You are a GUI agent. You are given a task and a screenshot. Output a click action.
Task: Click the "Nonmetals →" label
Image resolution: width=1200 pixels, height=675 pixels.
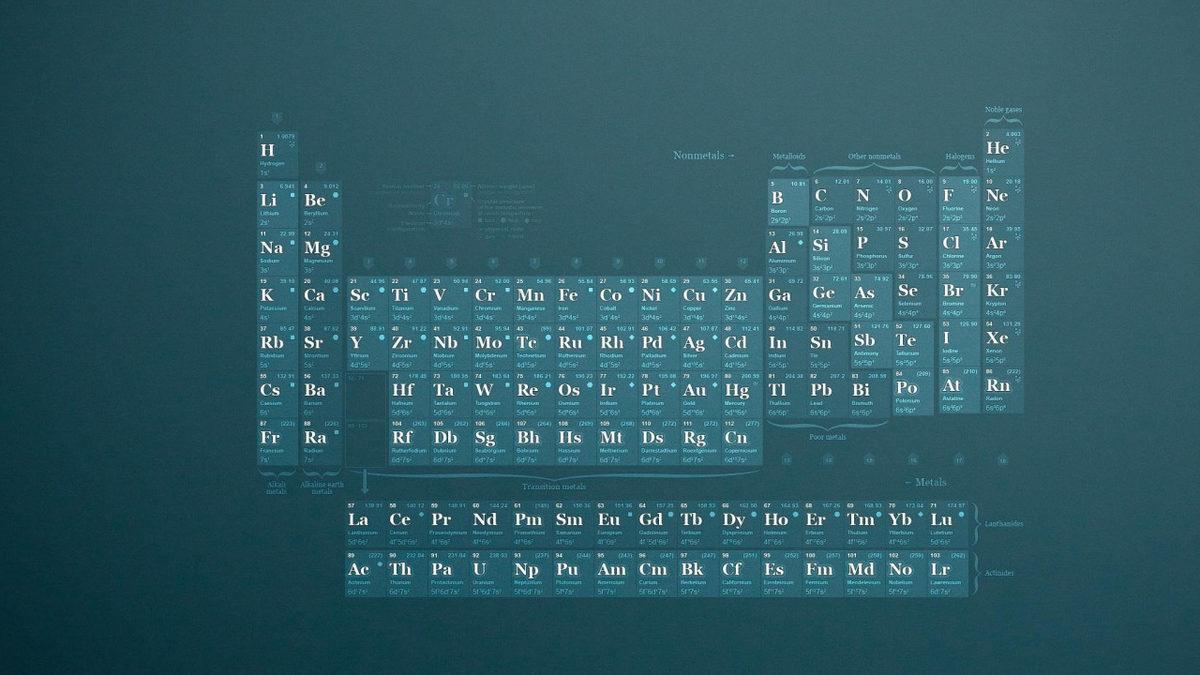[704, 155]
